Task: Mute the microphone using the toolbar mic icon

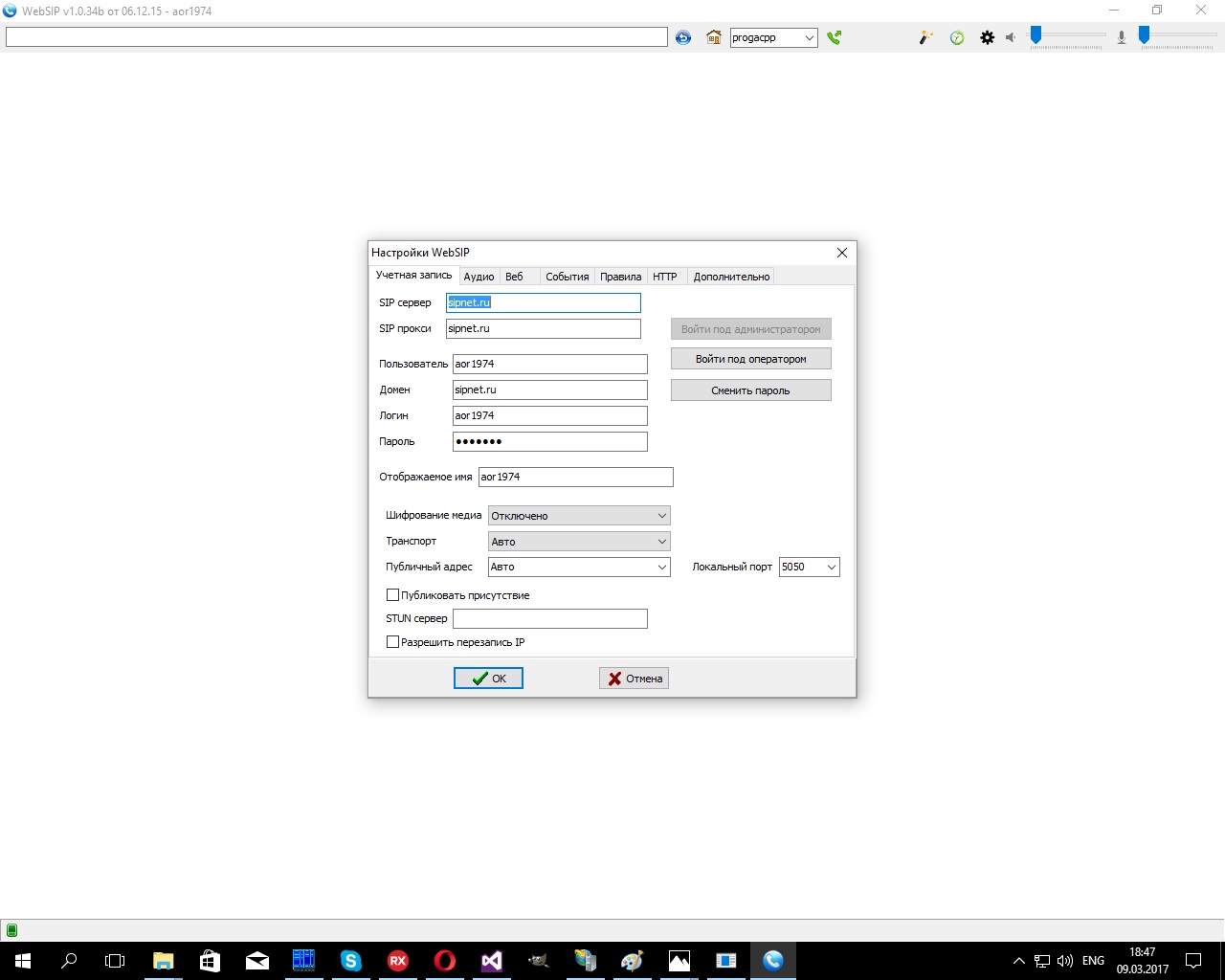Action: 1122,37
